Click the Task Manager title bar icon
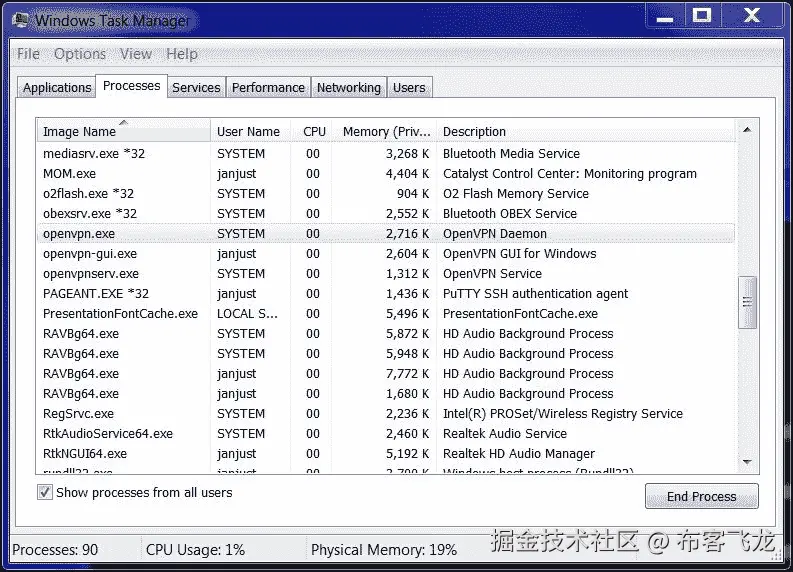 coord(21,20)
